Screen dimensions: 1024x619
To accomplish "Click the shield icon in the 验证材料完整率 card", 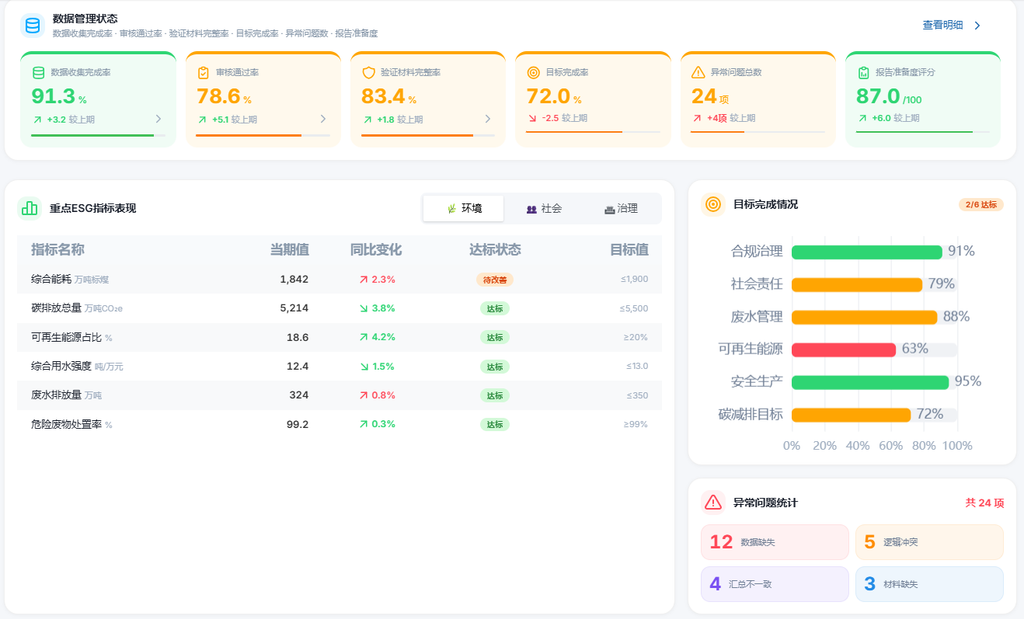I will point(368,72).
